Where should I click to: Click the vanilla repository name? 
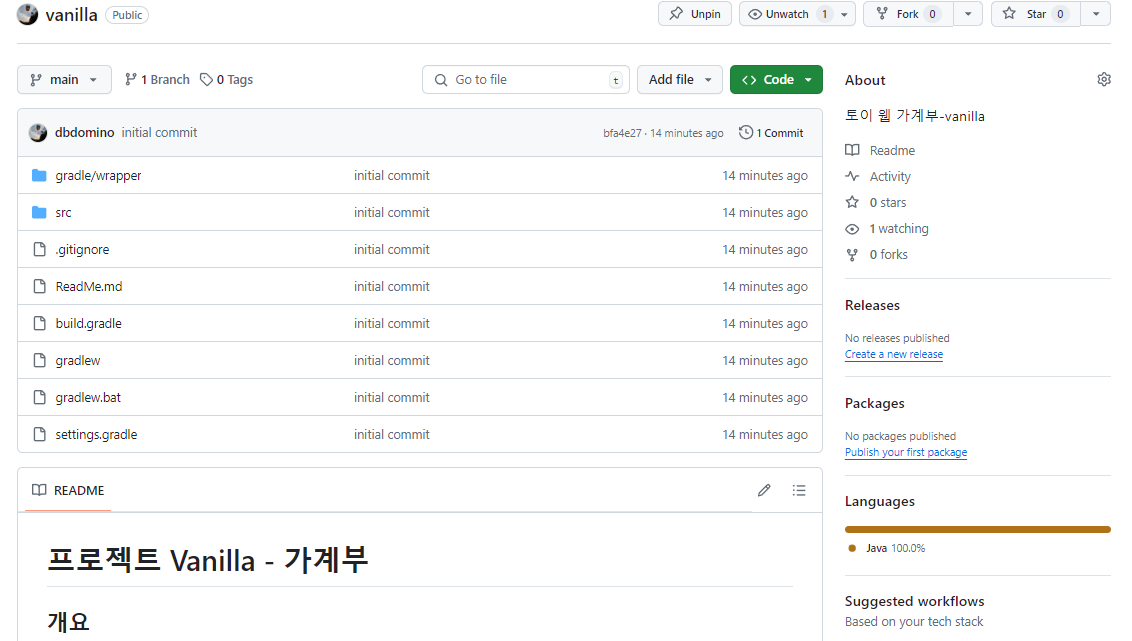coord(71,14)
